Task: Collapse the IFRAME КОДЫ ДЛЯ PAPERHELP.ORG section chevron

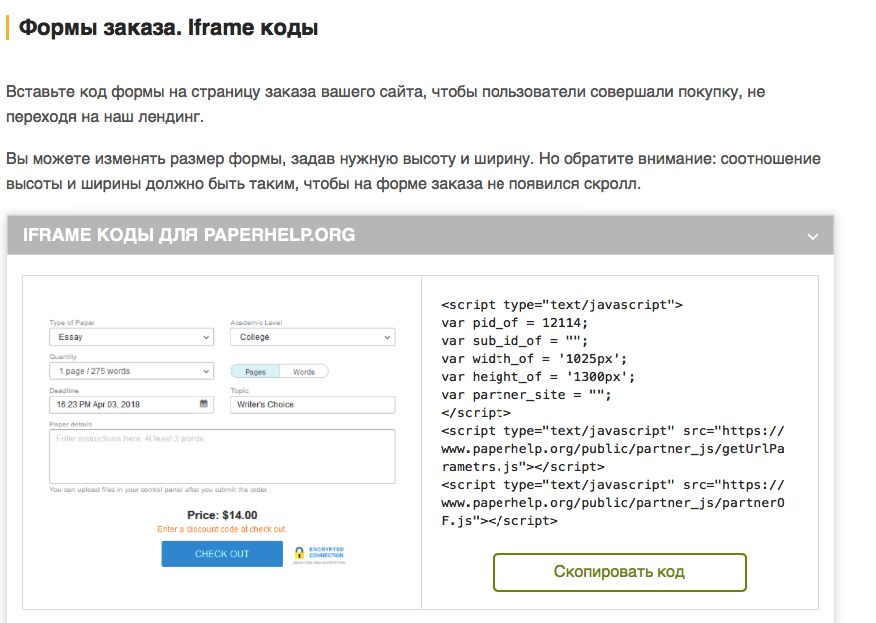Action: (x=813, y=236)
